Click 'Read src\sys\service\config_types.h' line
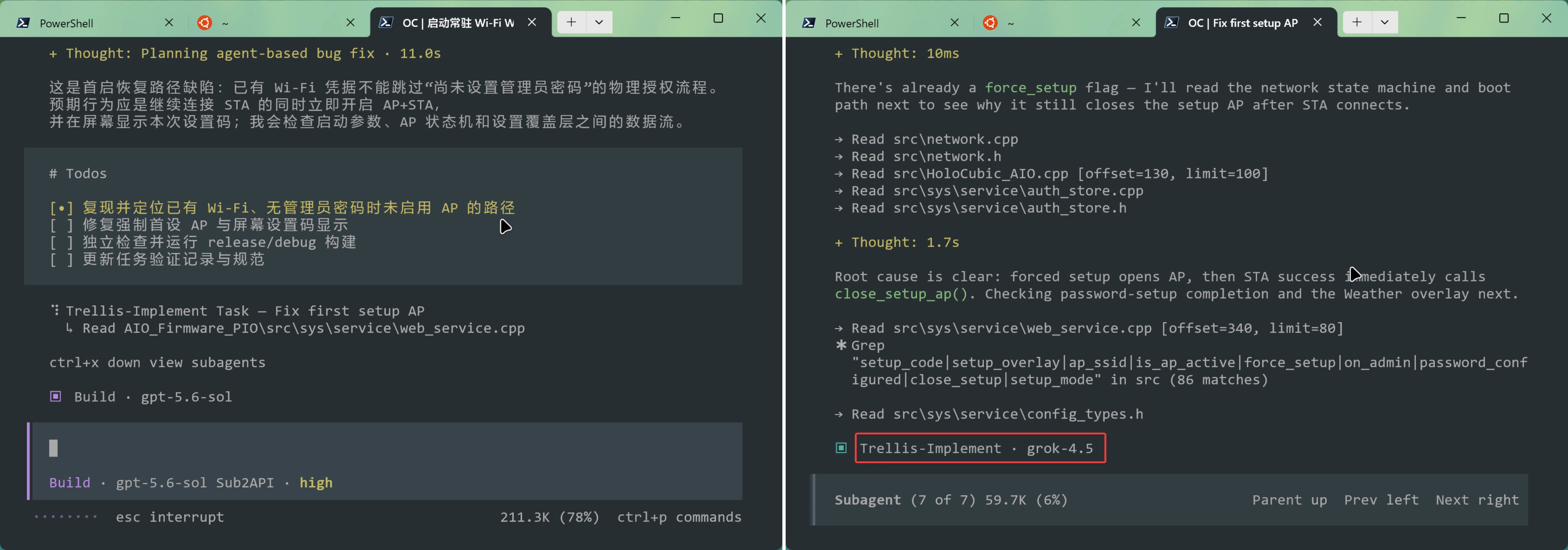1568x550 pixels. [989, 414]
